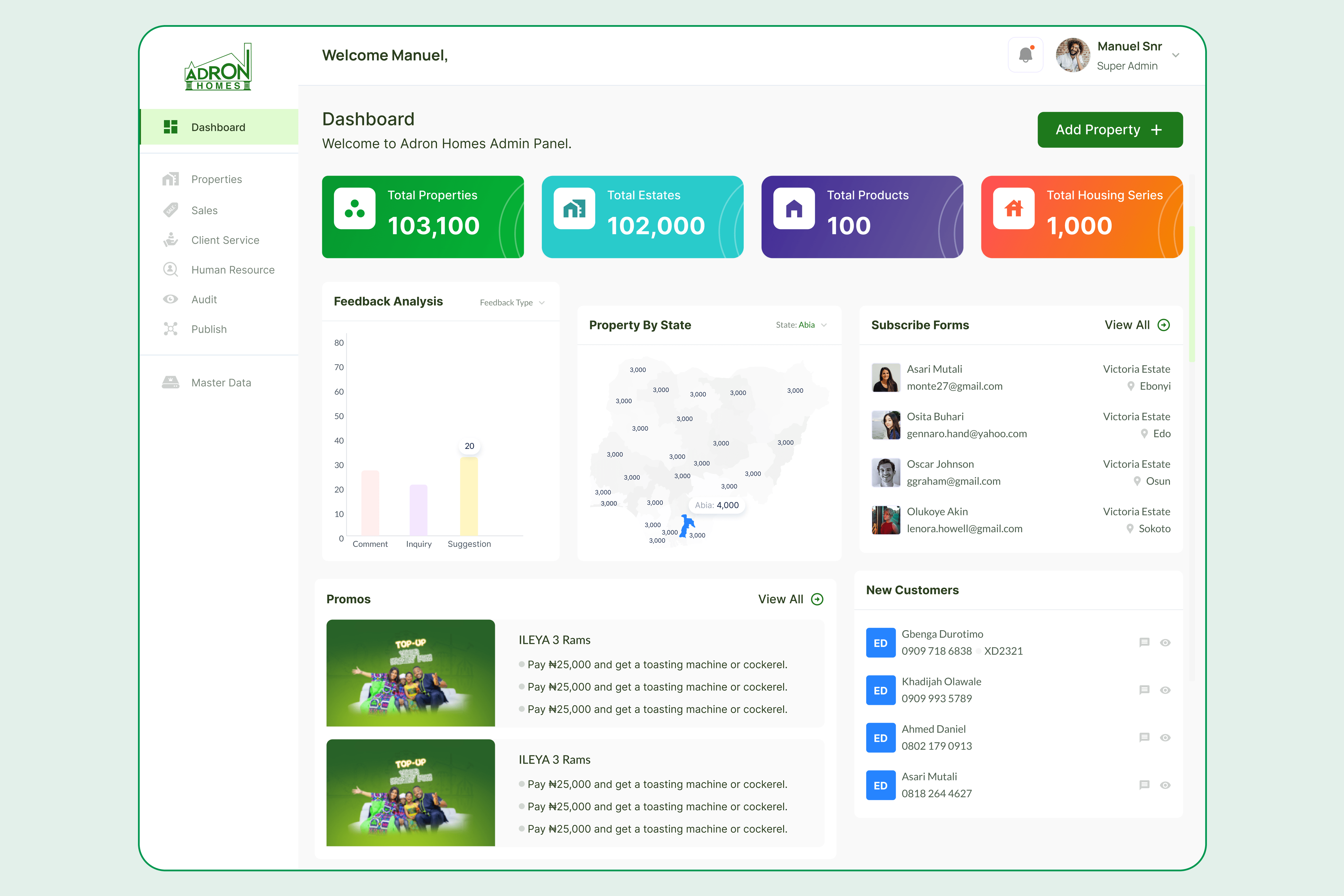The image size is (1344, 896).
Task: Open message icon for Khadijah Olawale
Action: click(x=1144, y=690)
